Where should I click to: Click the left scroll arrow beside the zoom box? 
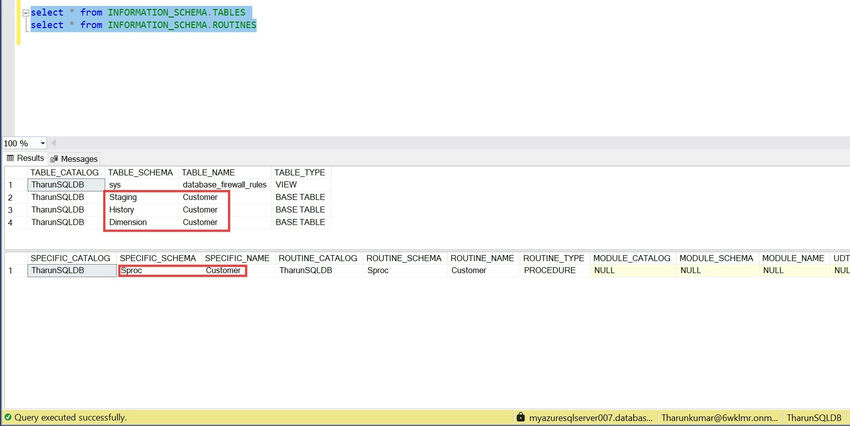click(x=54, y=143)
